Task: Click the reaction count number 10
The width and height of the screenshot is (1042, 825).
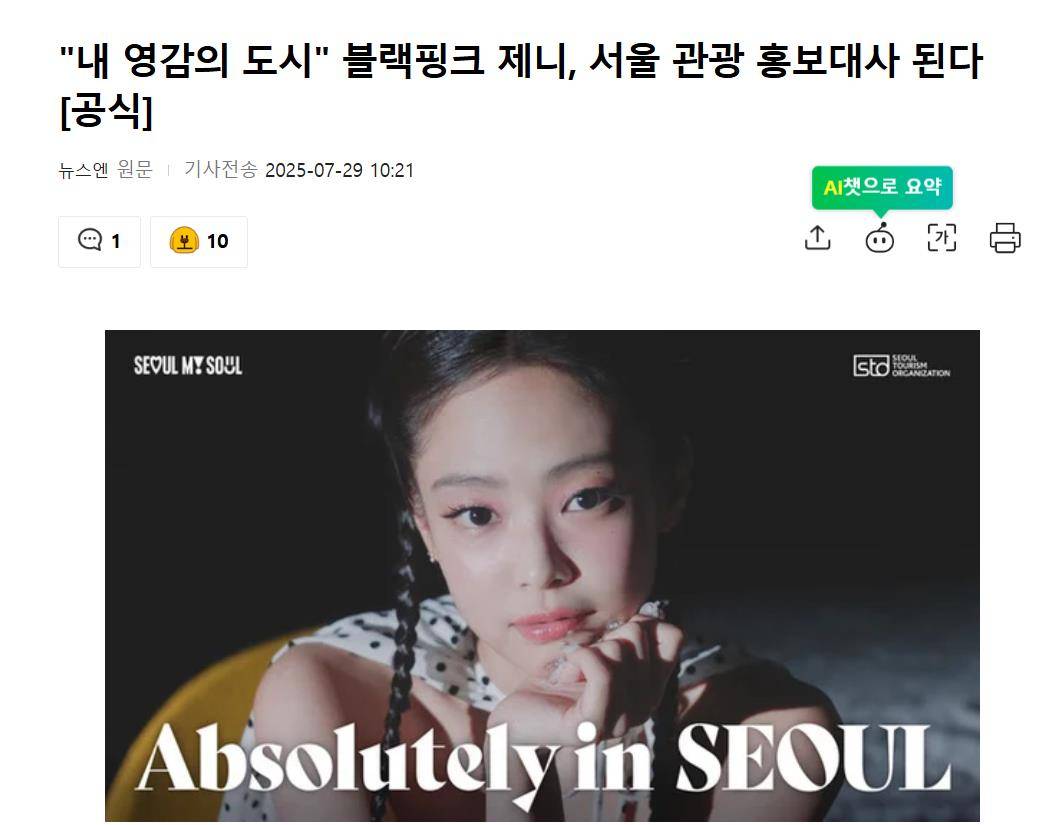Action: click(217, 241)
